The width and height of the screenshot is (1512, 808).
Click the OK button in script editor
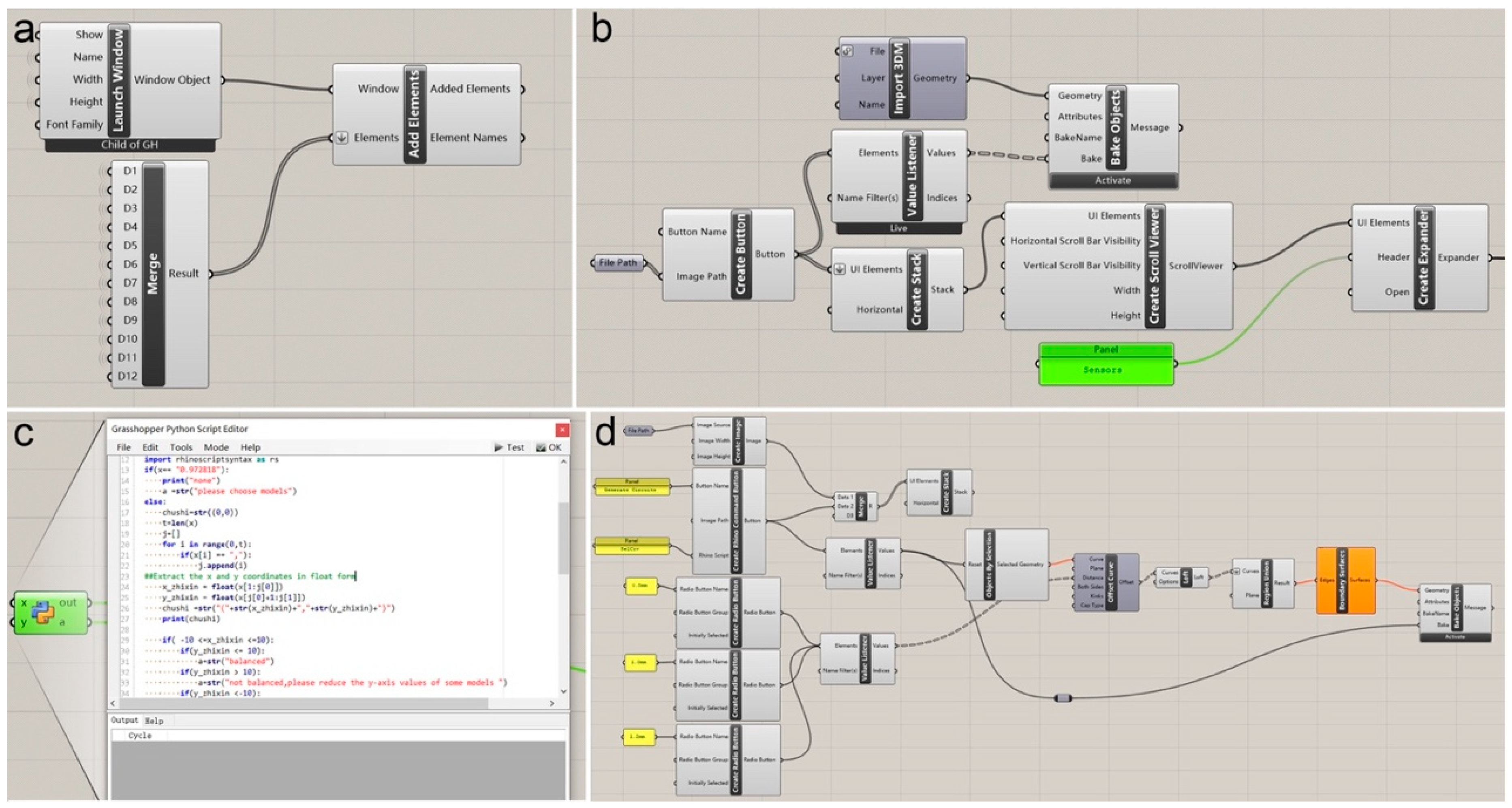click(549, 447)
